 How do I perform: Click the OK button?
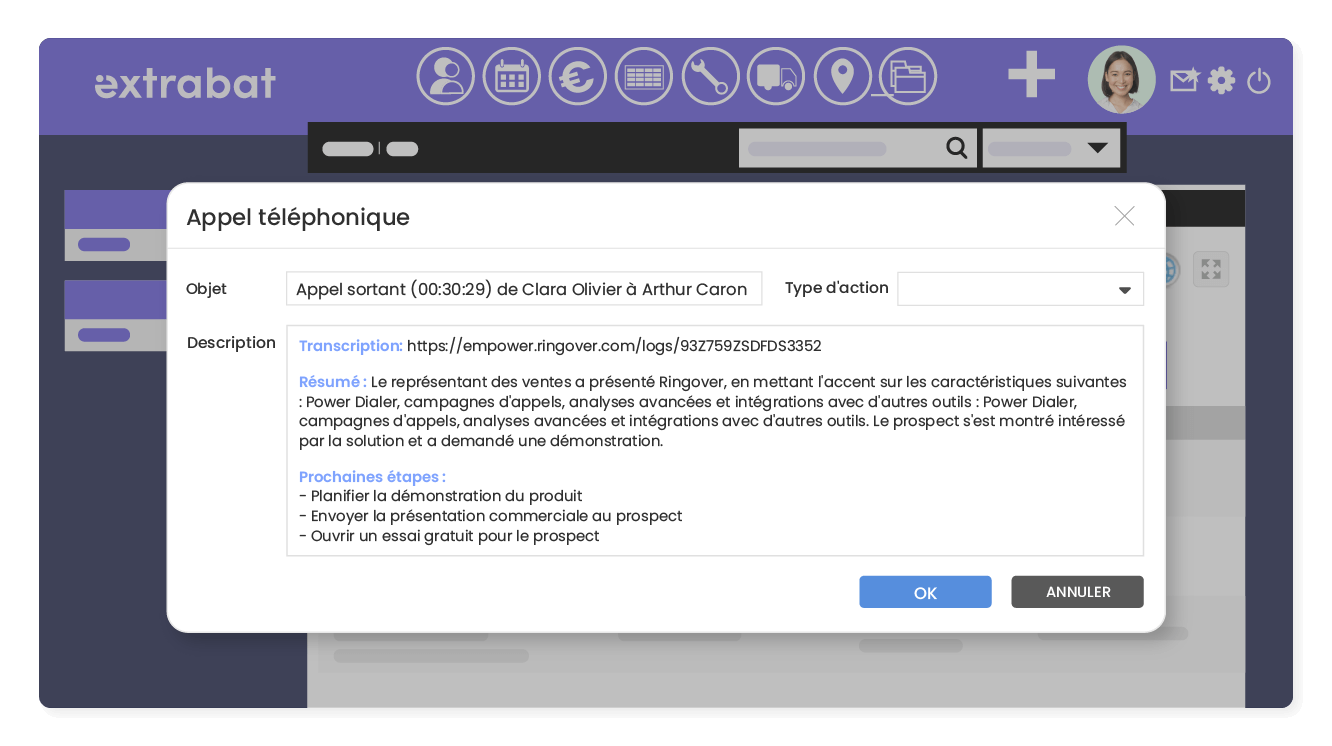tap(925, 592)
